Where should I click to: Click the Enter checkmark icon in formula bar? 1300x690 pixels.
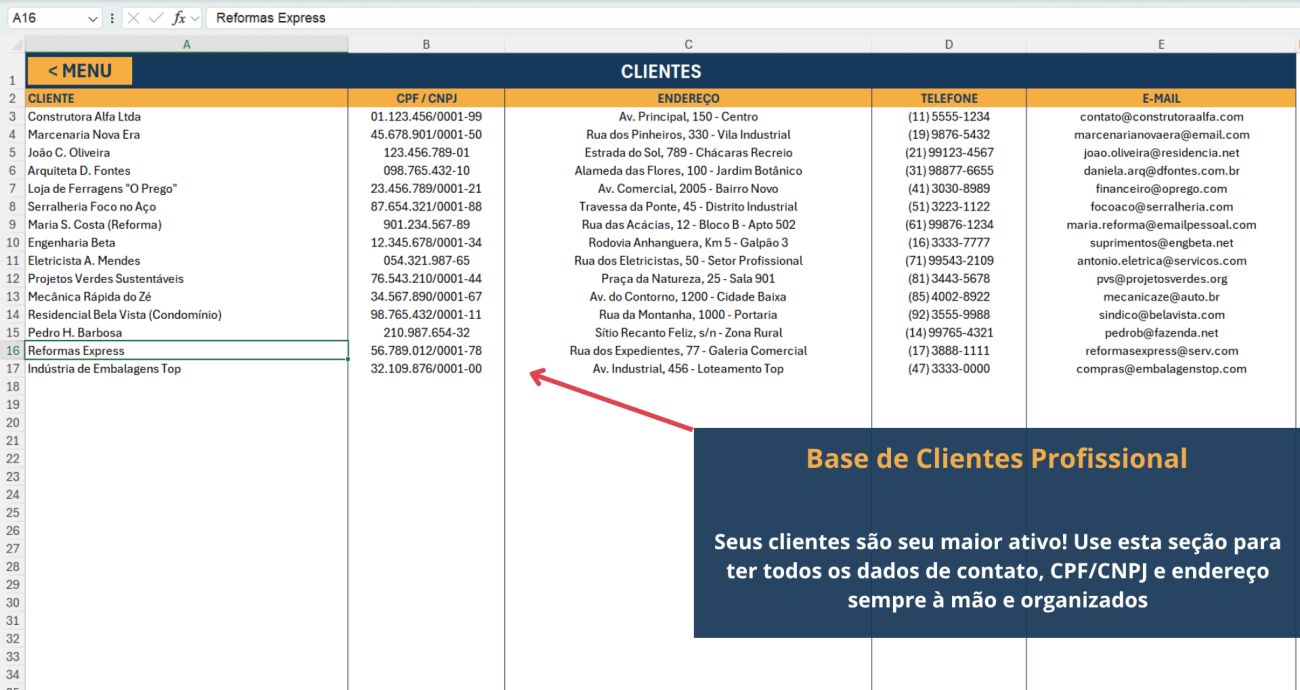coord(155,17)
